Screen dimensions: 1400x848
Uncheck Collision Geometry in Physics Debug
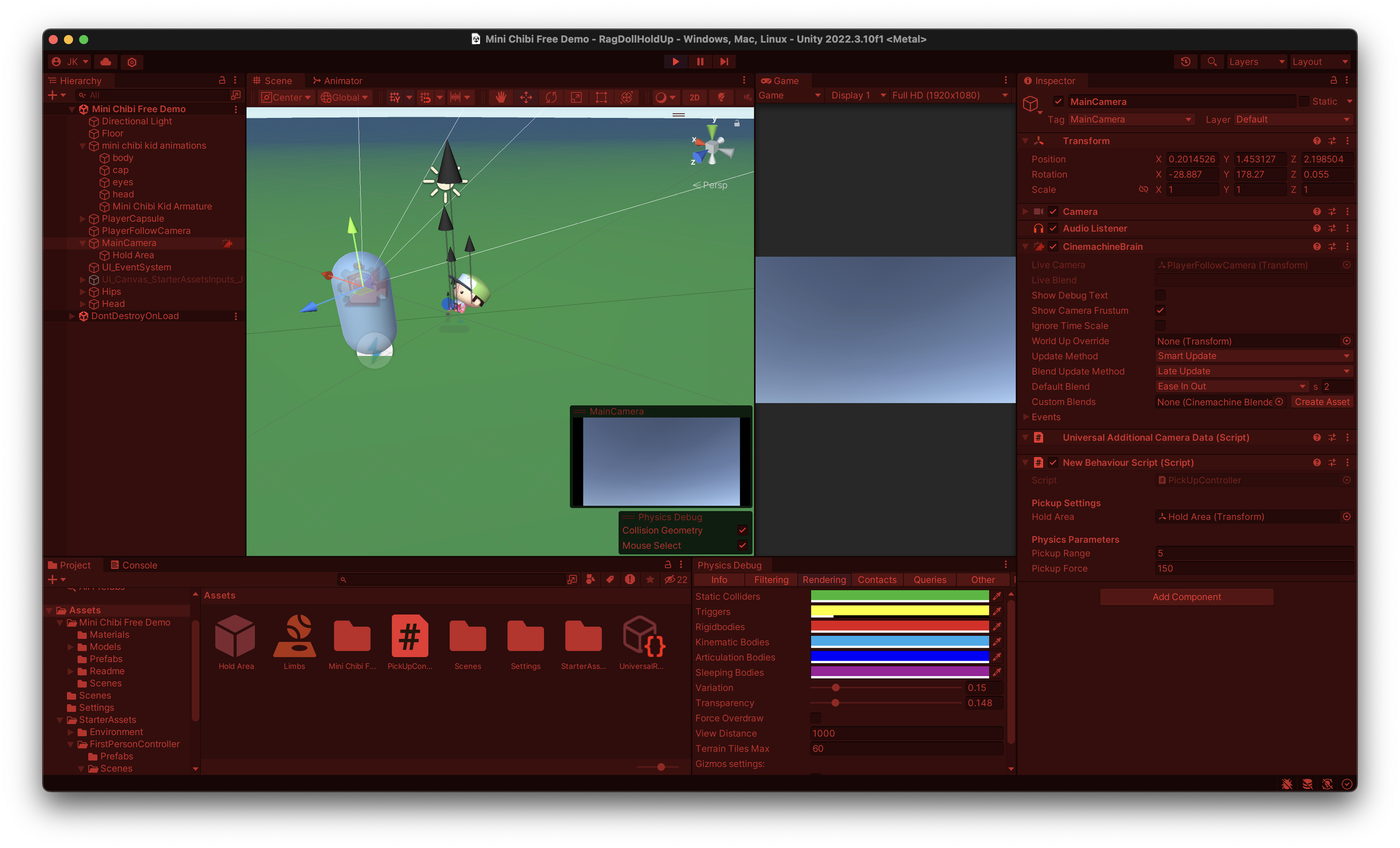coord(742,530)
